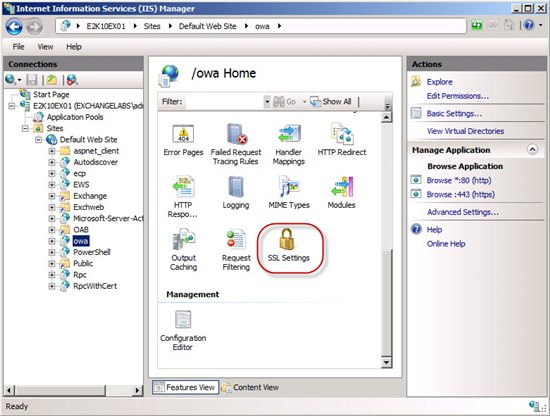Open the View menu

(45, 47)
